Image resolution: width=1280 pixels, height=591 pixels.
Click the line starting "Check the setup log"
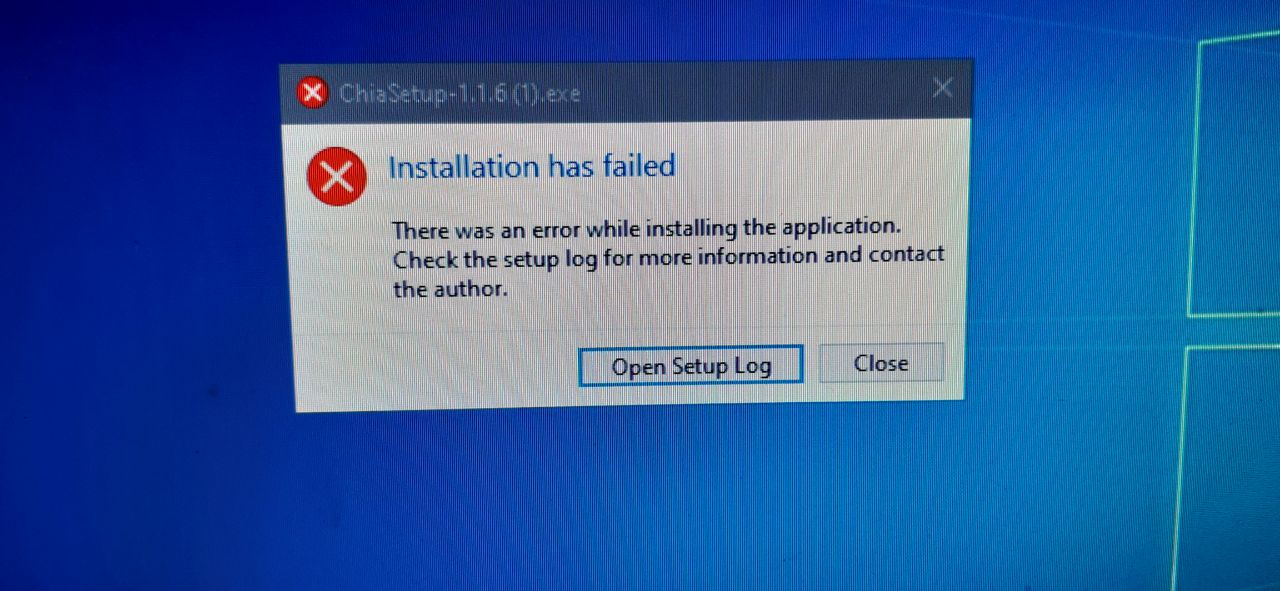click(668, 257)
